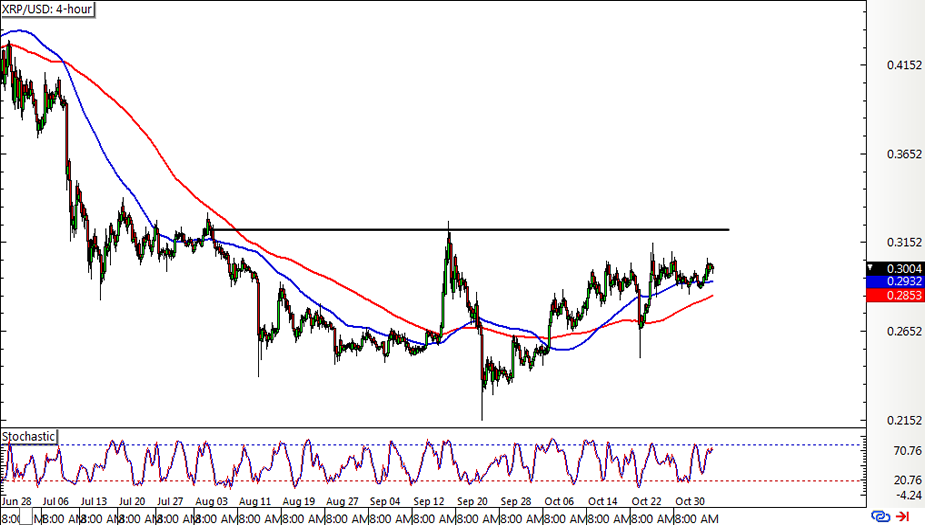Click the 0.3652 price axis label
The height and width of the screenshot is (525, 925).
tap(904, 154)
